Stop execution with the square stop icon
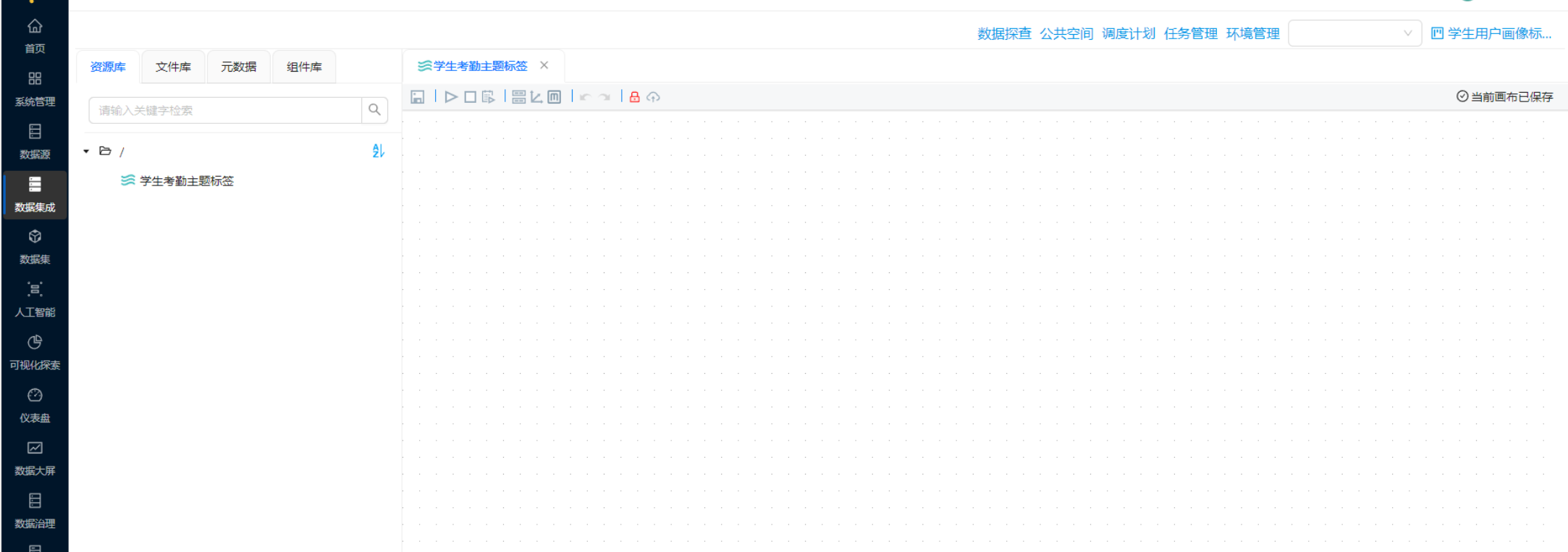 (x=470, y=97)
